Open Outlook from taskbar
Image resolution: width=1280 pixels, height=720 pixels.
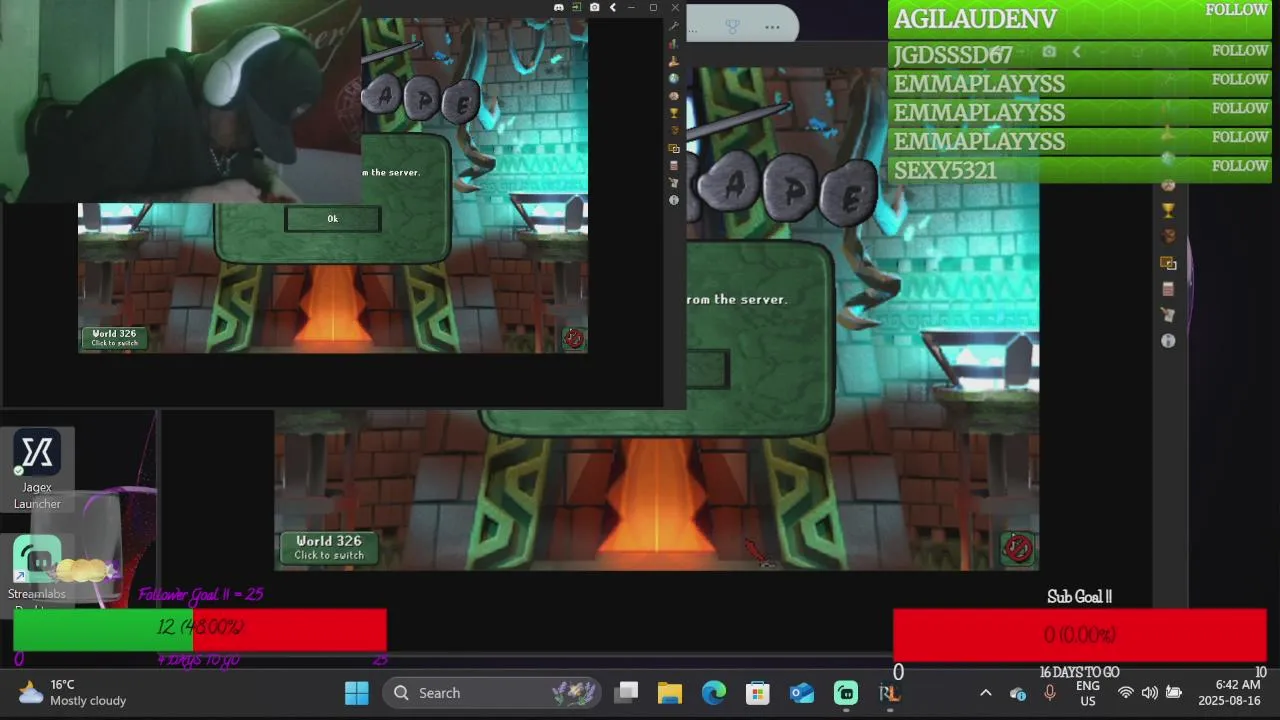pyautogui.click(x=802, y=693)
